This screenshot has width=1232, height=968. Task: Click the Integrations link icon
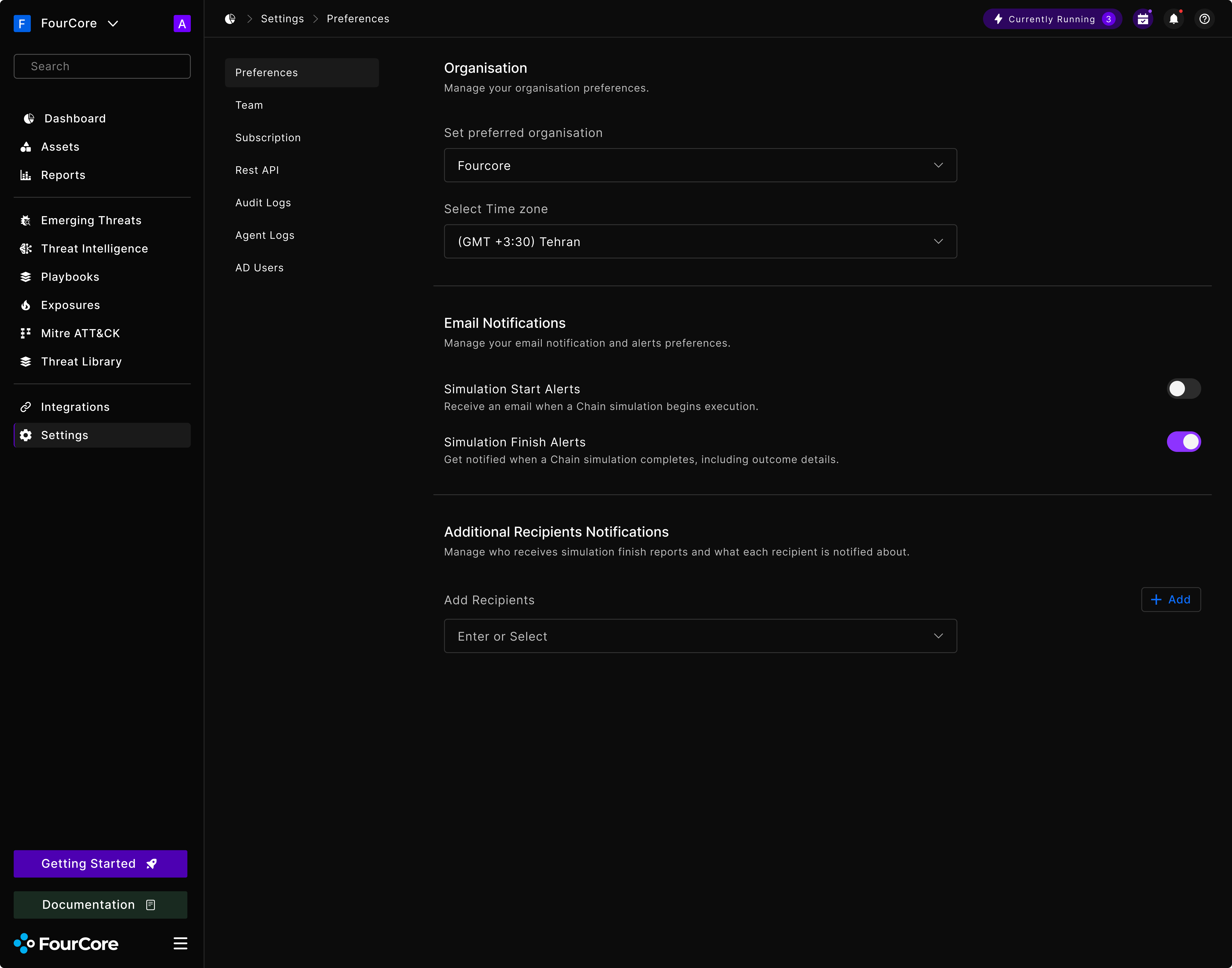(x=25, y=407)
